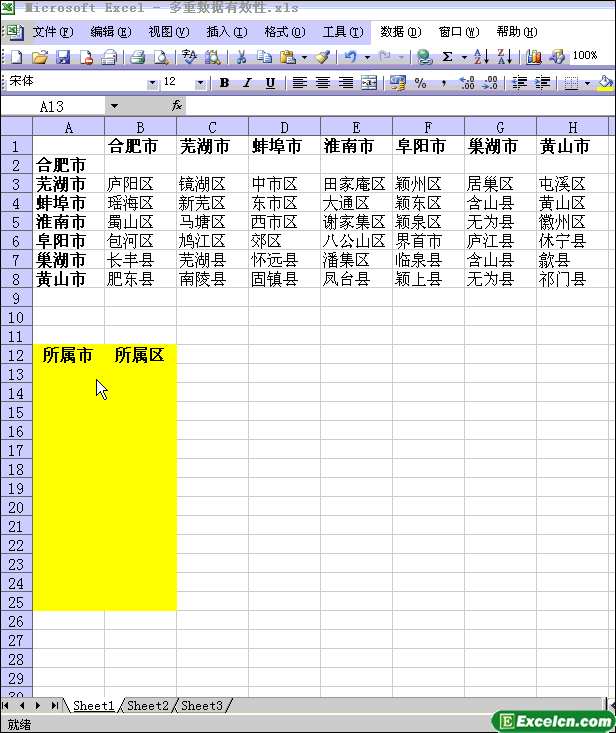This screenshot has width=616, height=733.
Task: Align text right
Action: point(346,83)
